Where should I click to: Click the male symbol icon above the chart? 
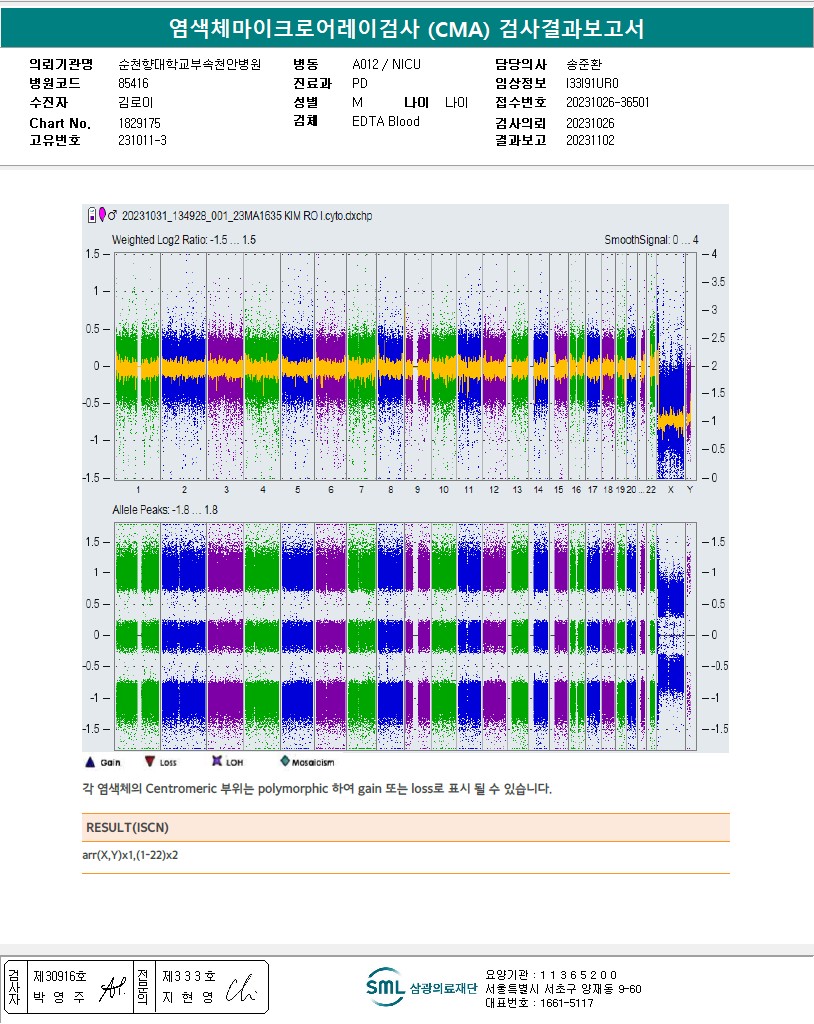112,214
